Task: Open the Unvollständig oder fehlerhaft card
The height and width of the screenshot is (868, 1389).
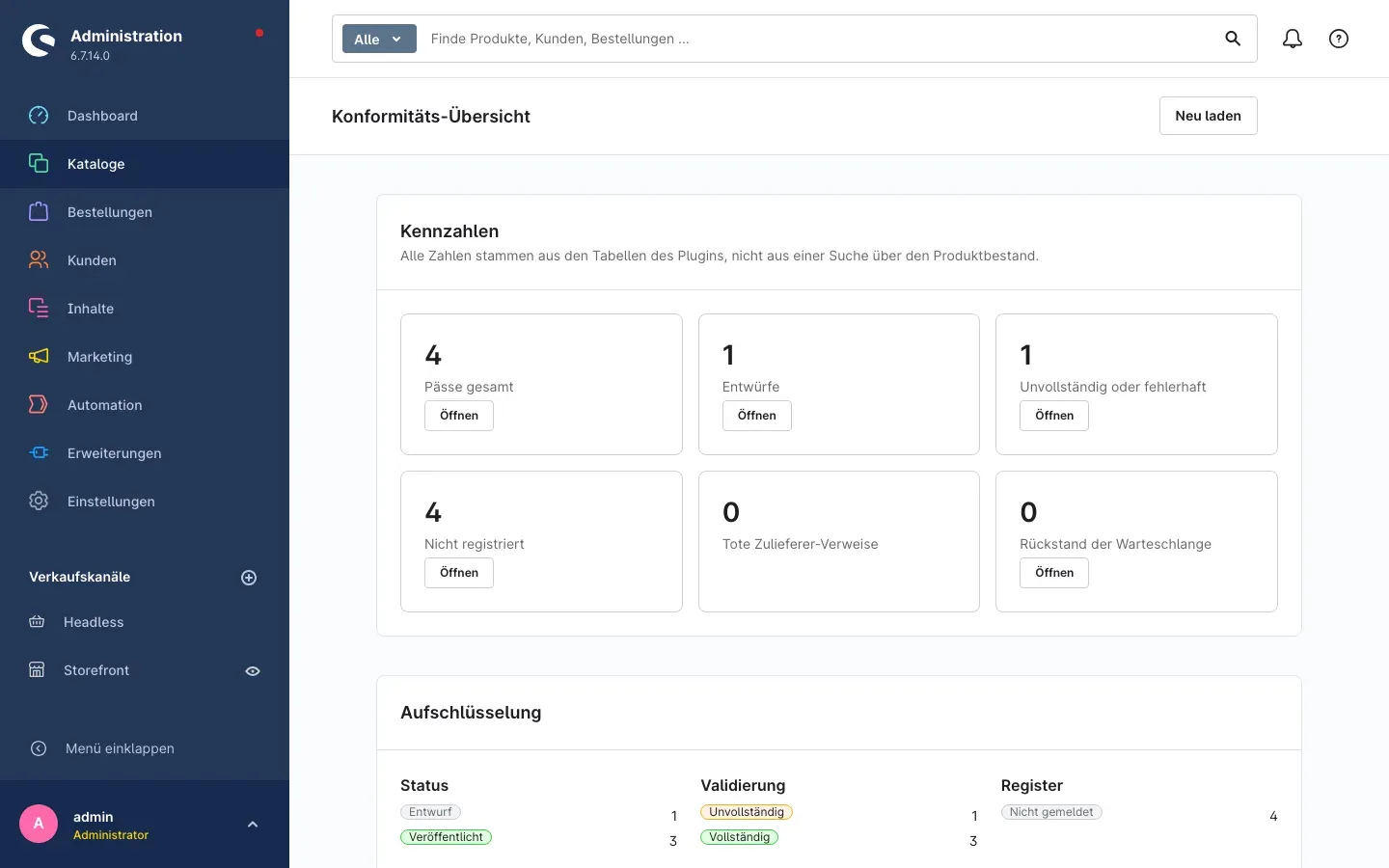Action: [x=1054, y=416]
